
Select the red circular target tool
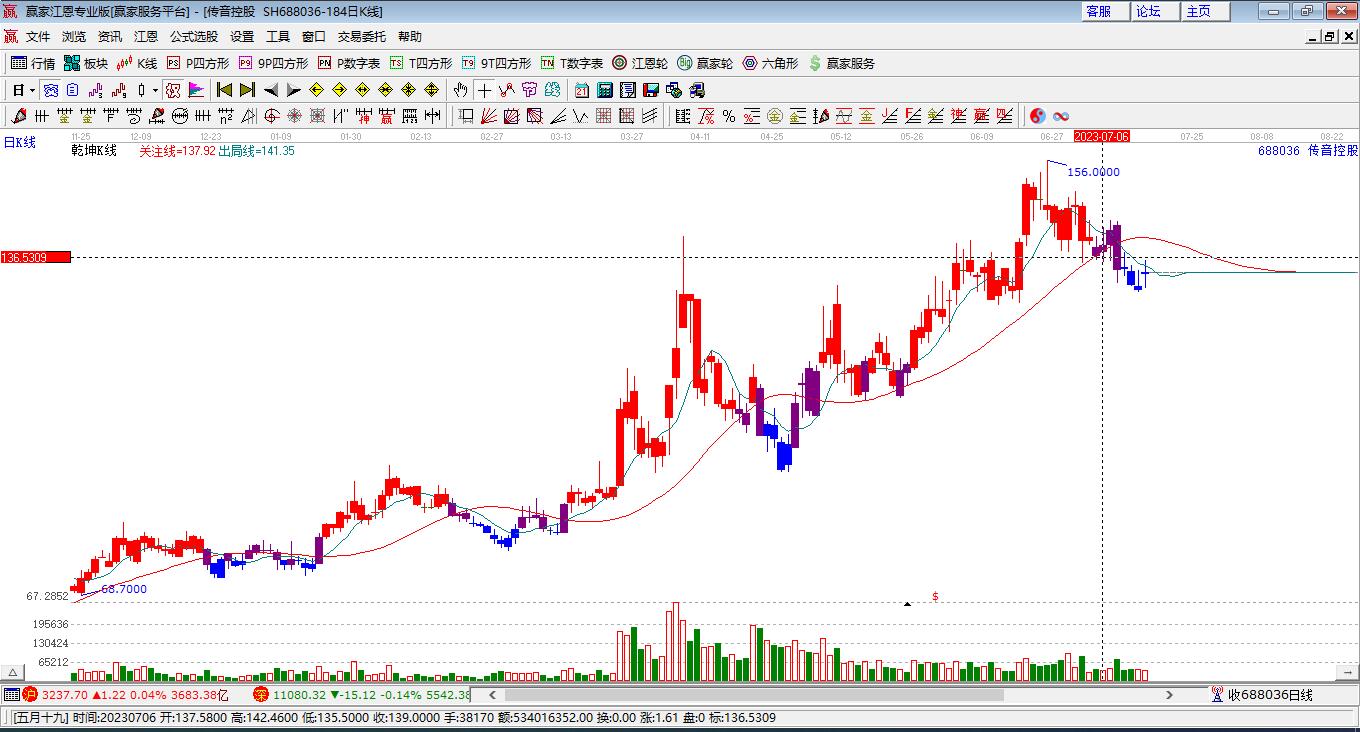[x=271, y=116]
